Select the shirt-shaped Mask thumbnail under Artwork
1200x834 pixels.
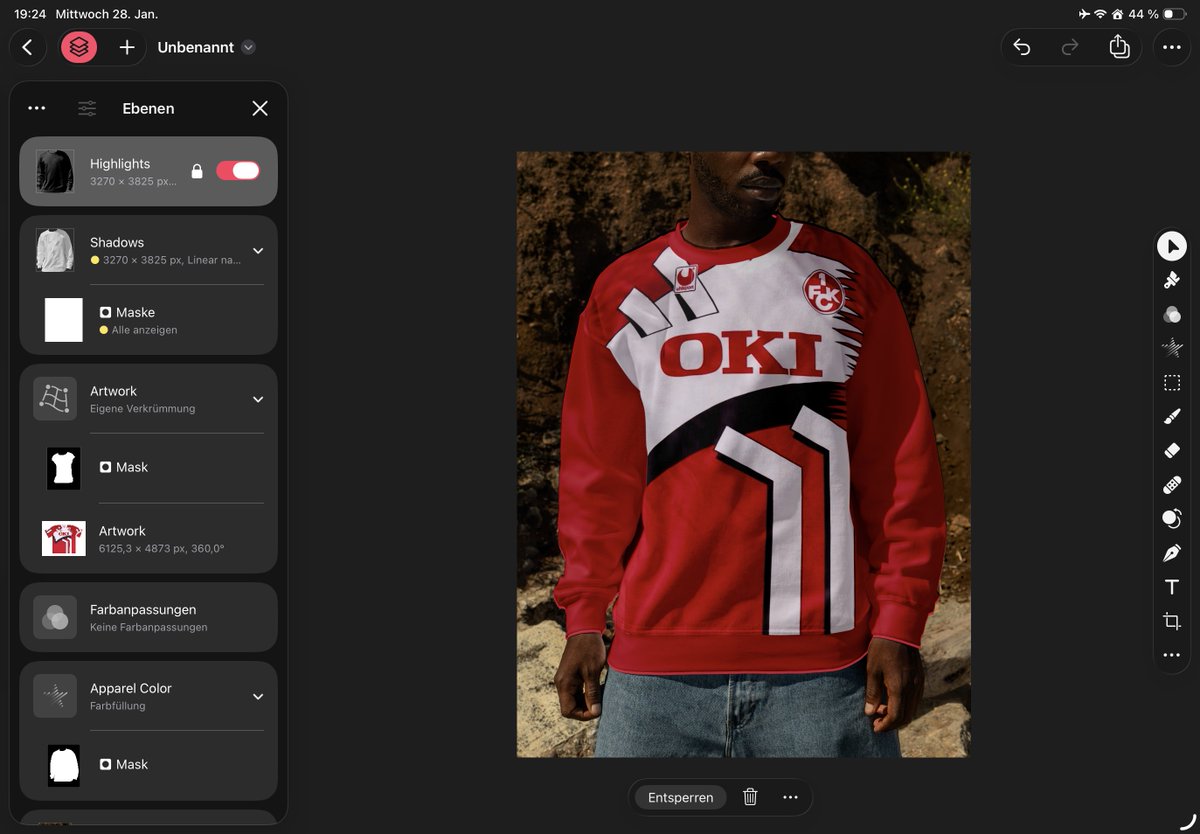coord(64,468)
